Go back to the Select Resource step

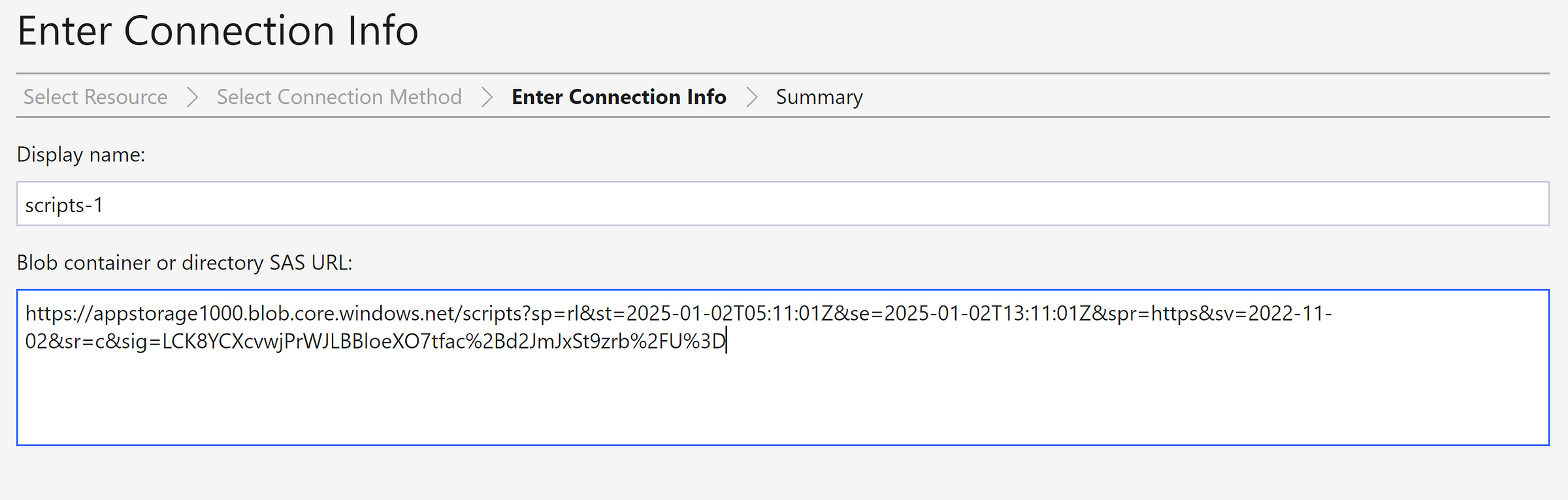(95, 97)
